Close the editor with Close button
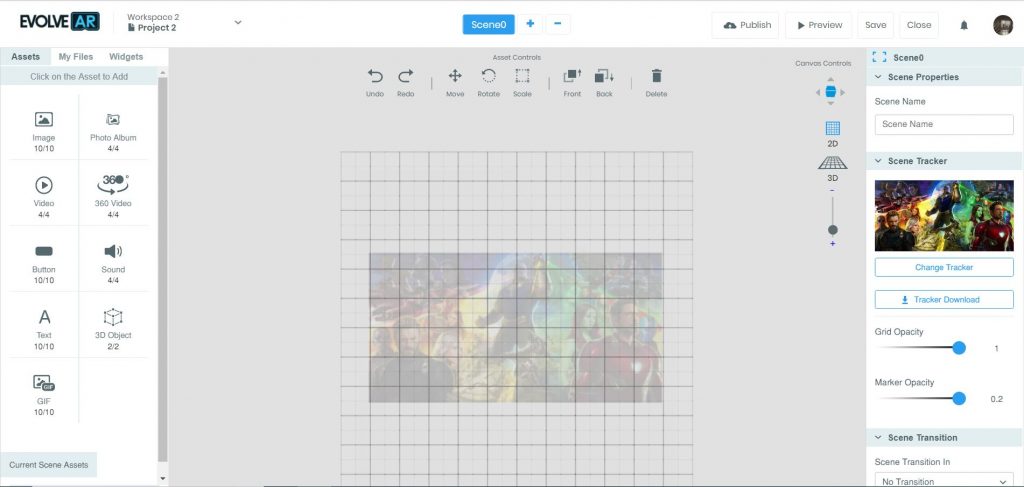 point(918,25)
